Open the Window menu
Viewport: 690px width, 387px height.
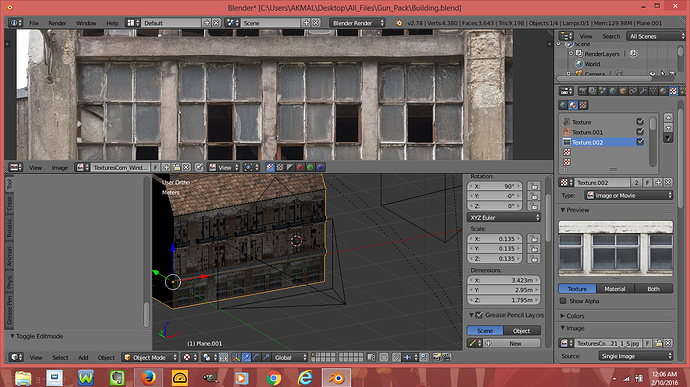click(86, 23)
